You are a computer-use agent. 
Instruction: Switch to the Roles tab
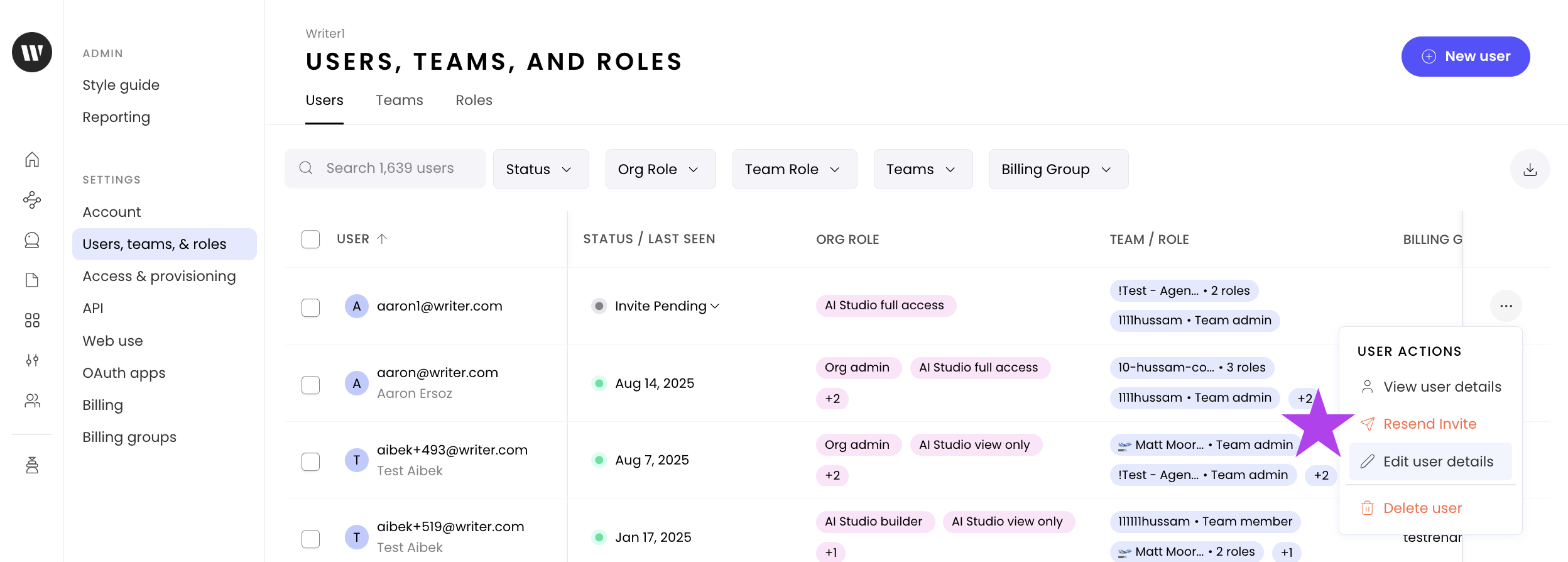coord(474,100)
